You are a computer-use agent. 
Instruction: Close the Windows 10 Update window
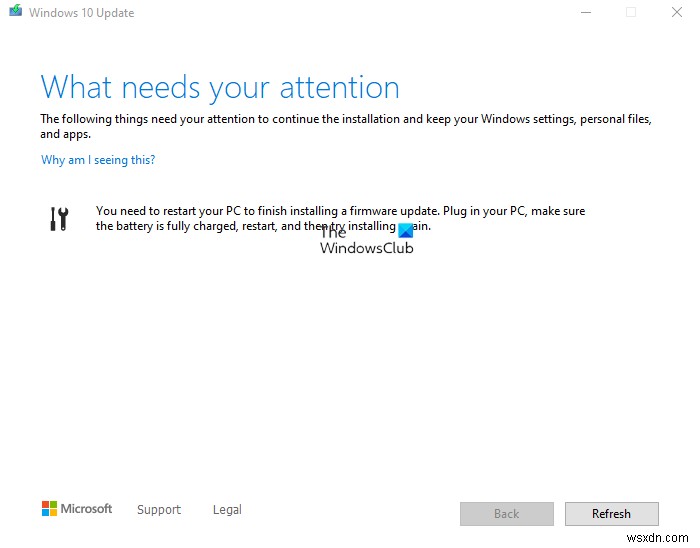677,13
